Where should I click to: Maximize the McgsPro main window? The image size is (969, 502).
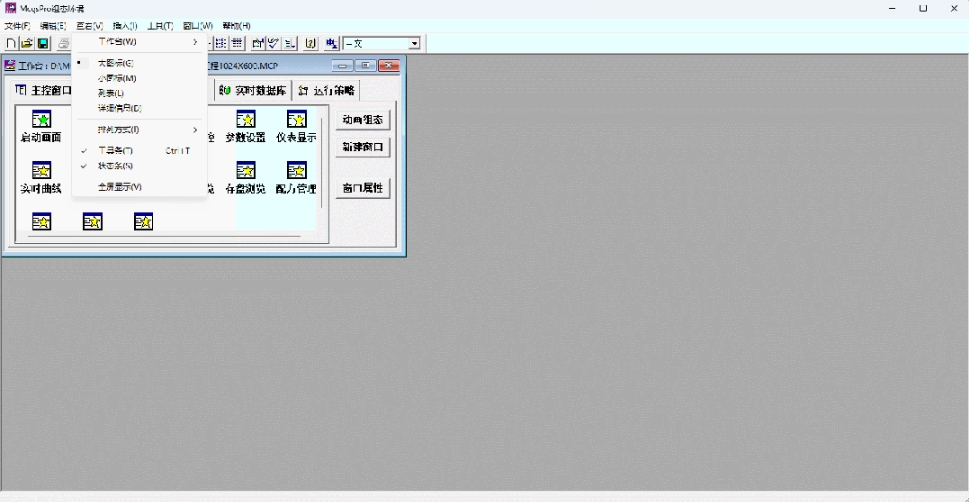point(923,9)
